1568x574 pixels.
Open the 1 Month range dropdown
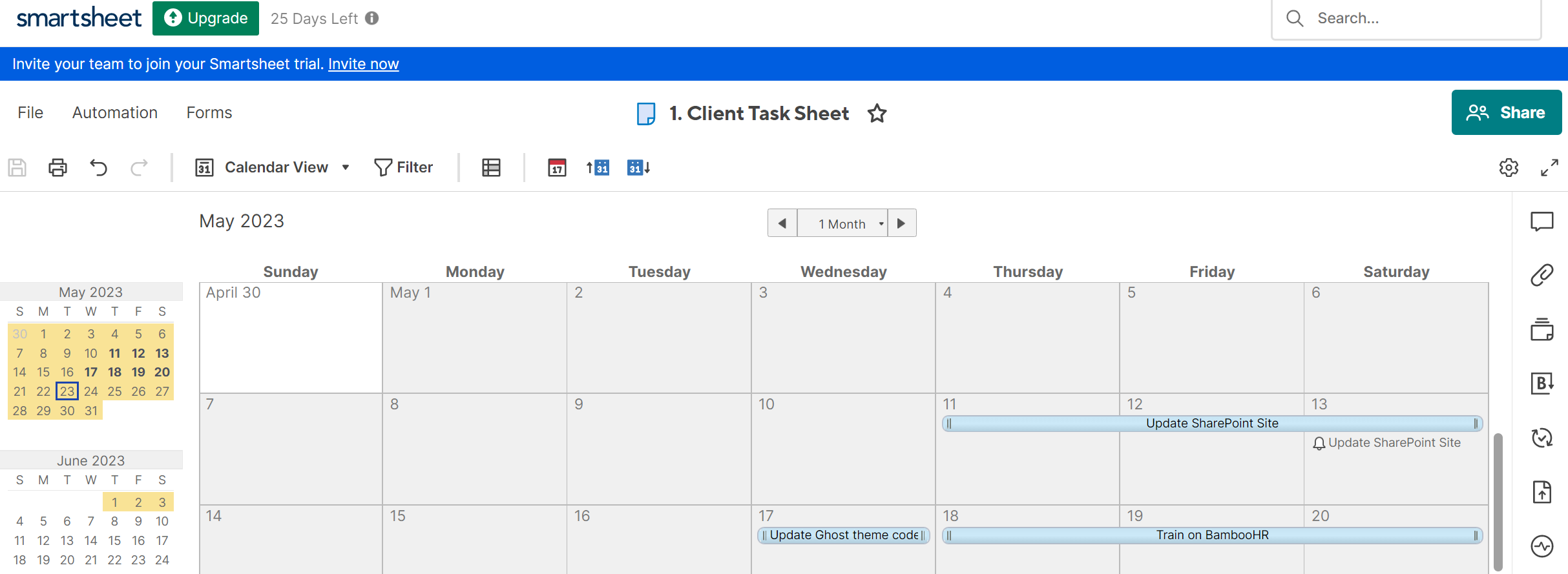coord(842,223)
